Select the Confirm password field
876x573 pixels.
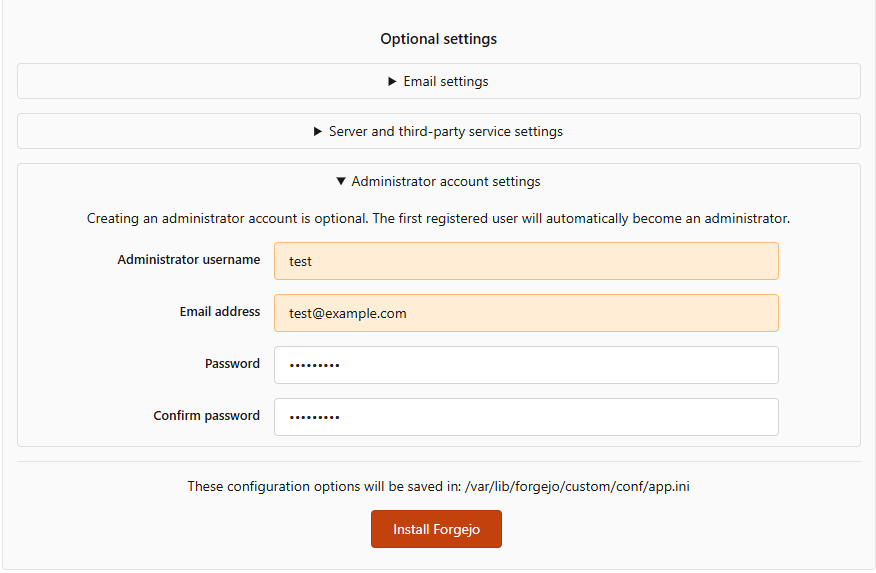tap(526, 417)
